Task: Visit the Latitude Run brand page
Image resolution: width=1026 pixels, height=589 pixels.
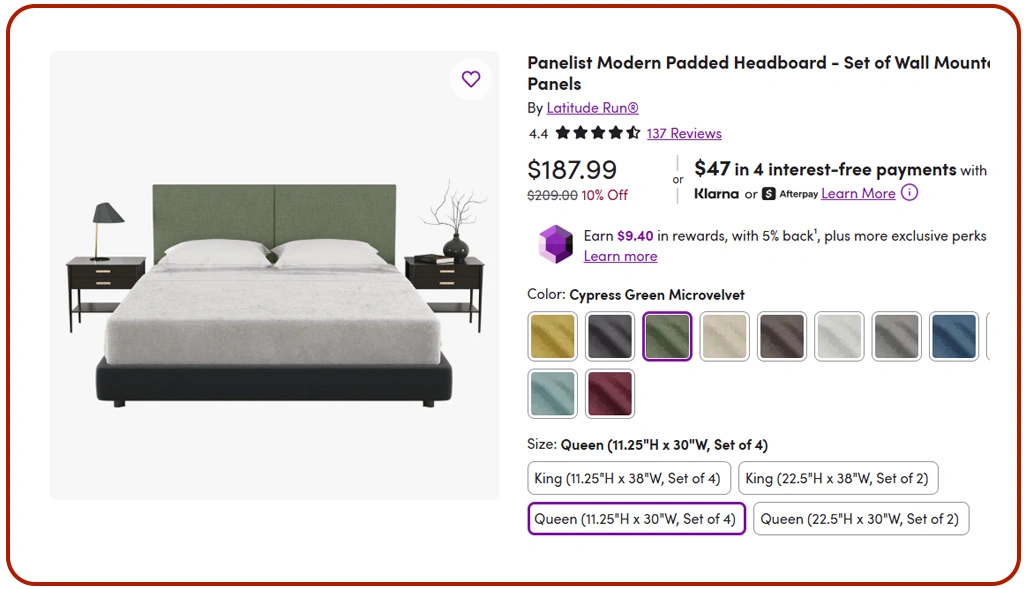Action: pyautogui.click(x=593, y=107)
